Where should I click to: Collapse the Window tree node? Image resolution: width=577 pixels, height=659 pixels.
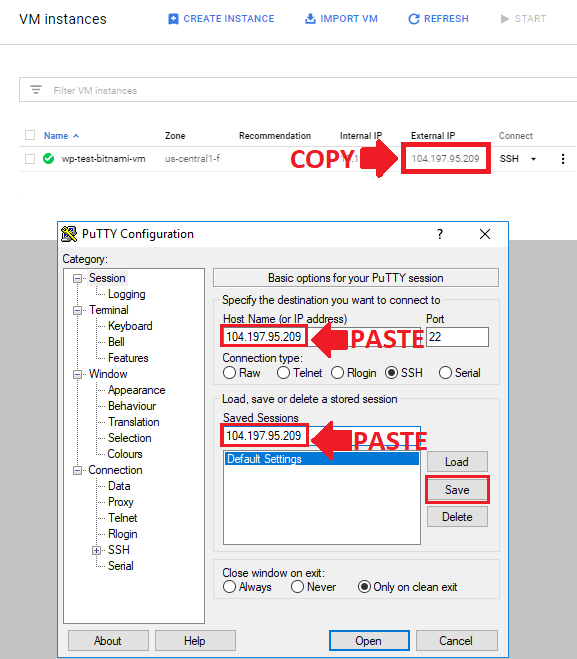coord(77,374)
